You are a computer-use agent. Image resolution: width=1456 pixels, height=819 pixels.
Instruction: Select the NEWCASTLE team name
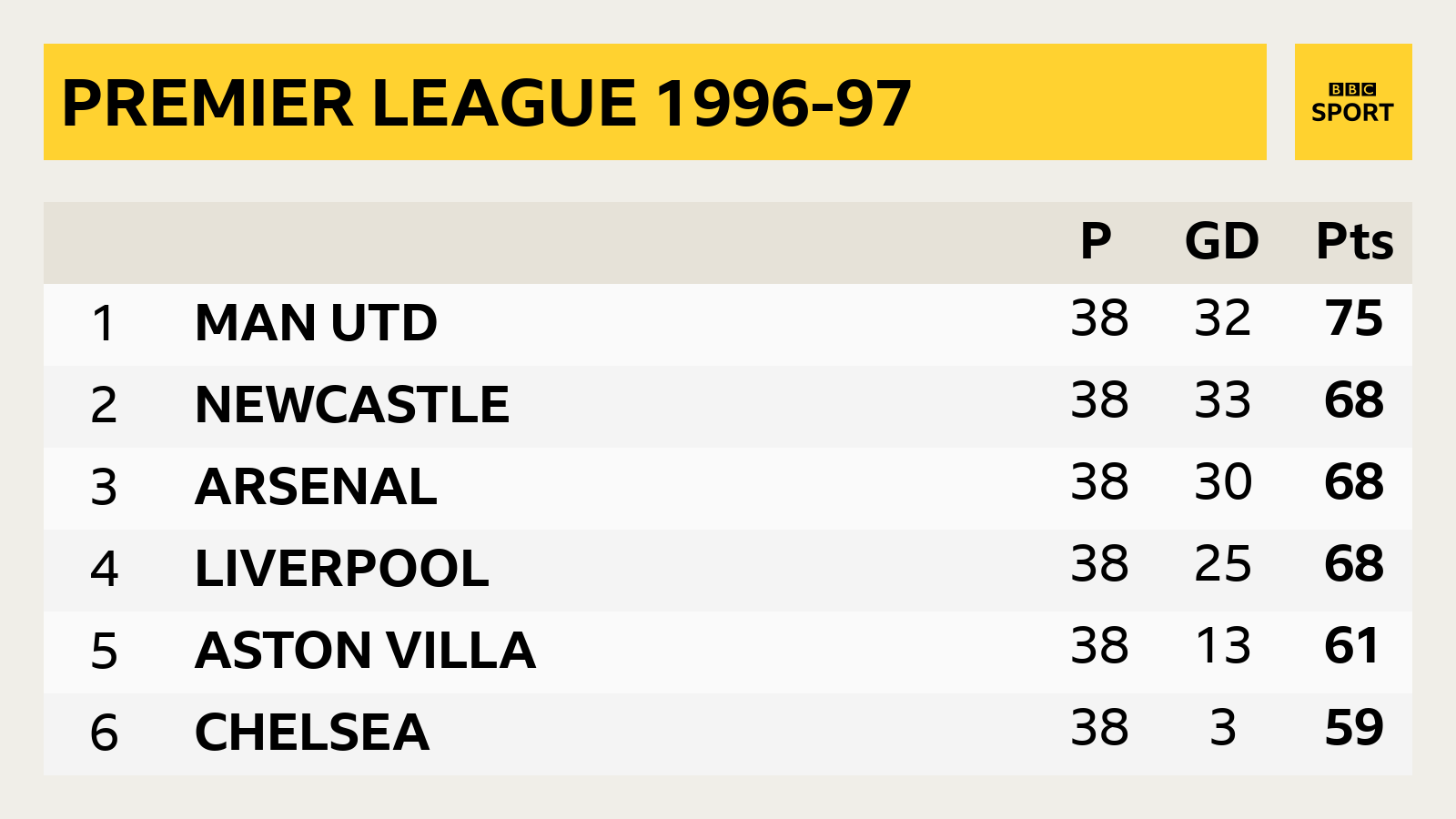(352, 405)
